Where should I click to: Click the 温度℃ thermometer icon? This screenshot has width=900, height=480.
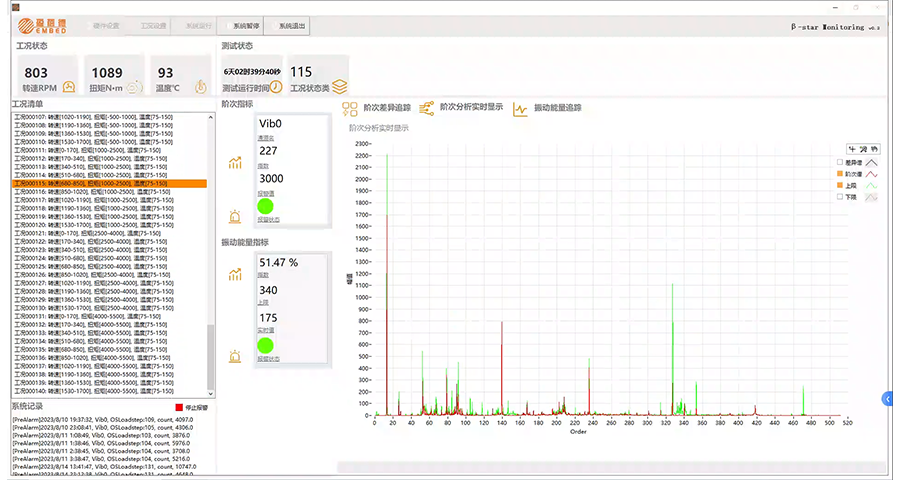[x=200, y=88]
